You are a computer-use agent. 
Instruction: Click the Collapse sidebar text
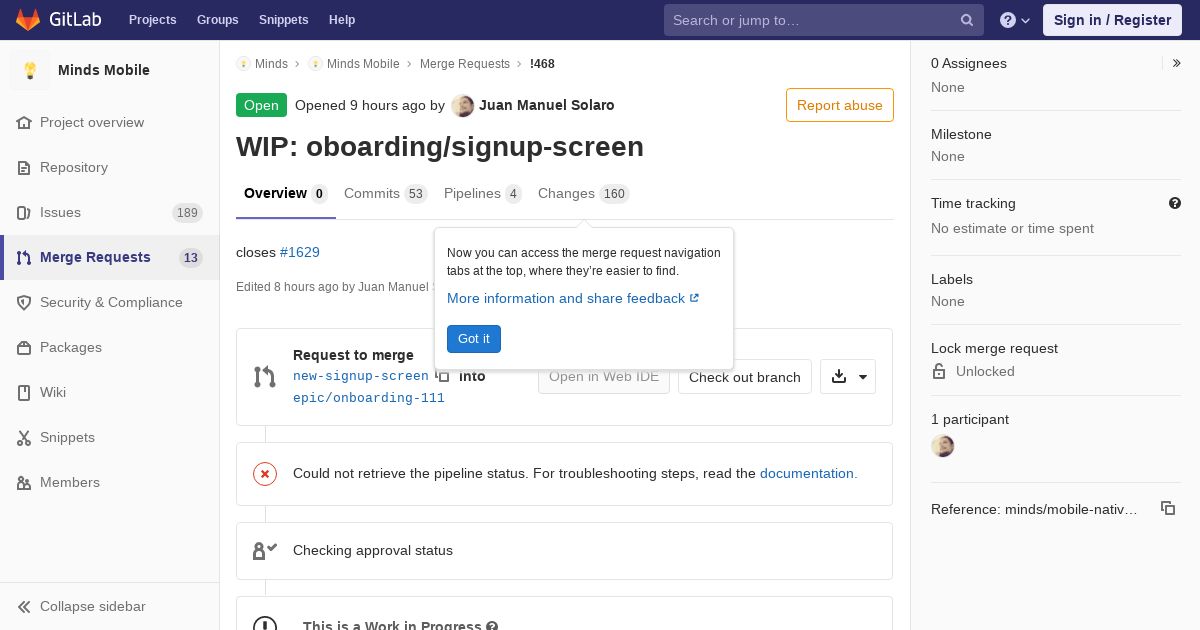pos(93,607)
